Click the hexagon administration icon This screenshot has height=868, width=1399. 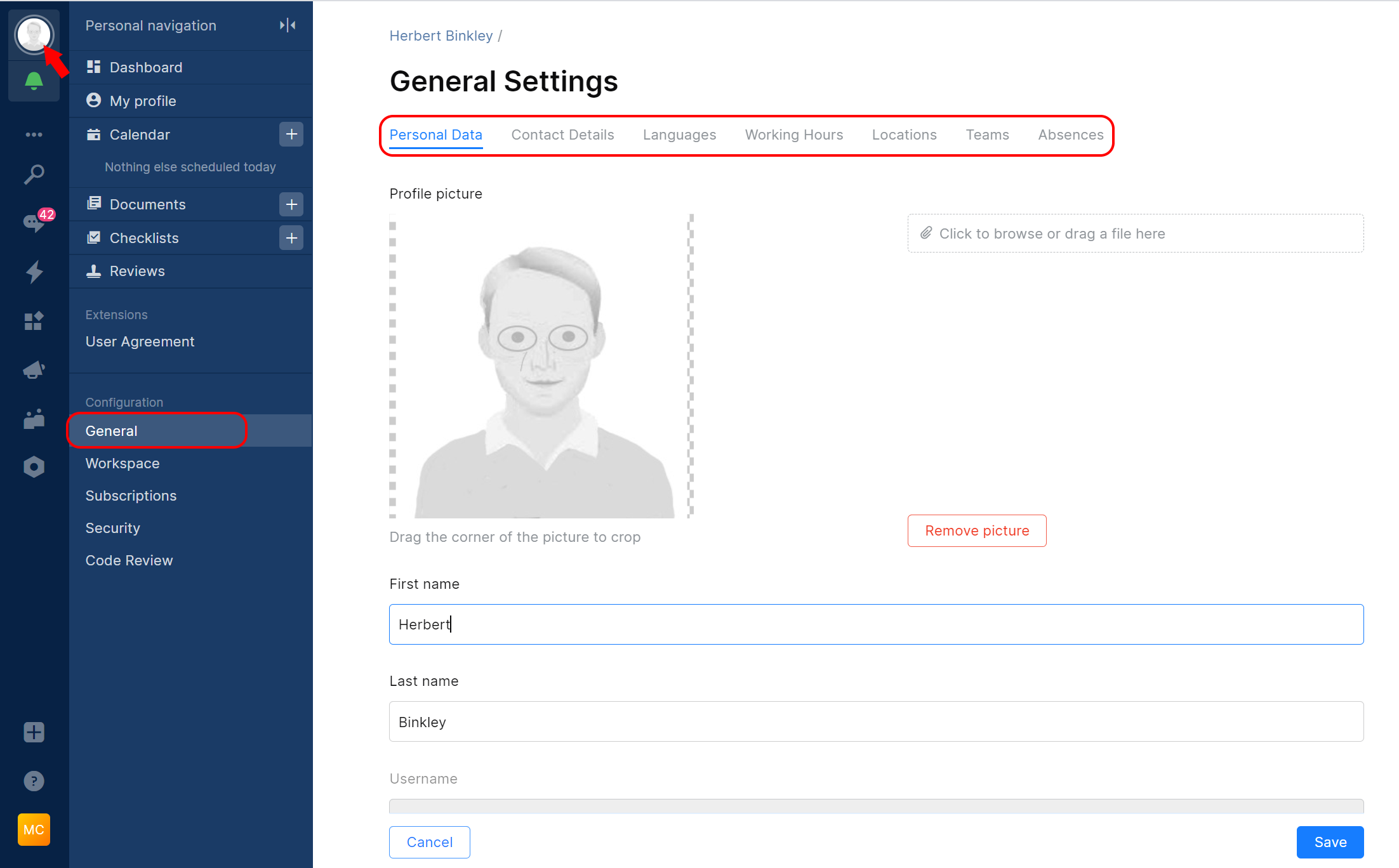pos(34,467)
